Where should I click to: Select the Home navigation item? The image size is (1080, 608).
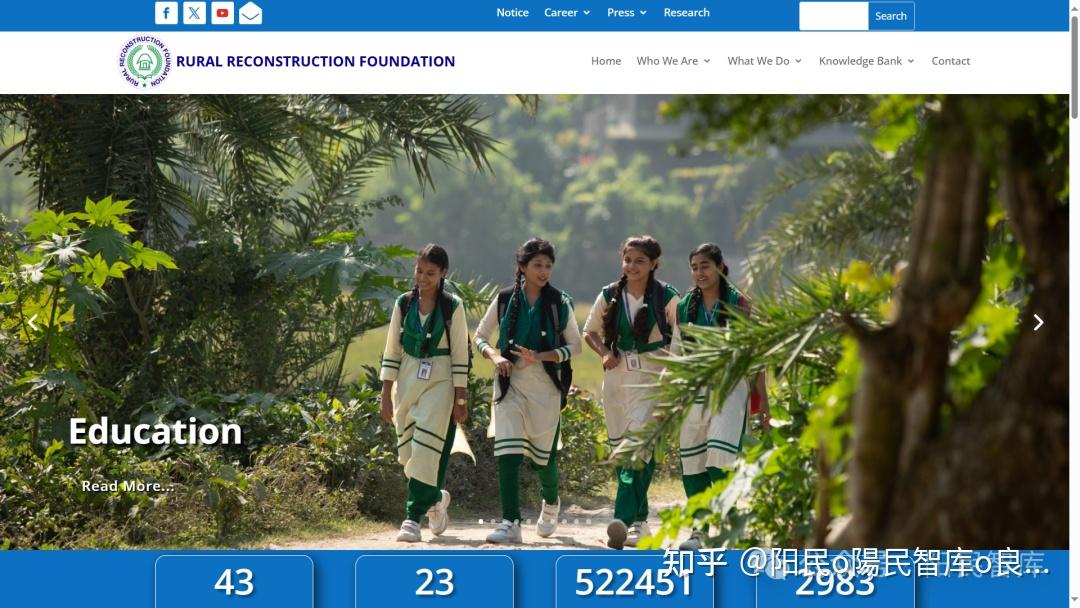[x=605, y=61]
